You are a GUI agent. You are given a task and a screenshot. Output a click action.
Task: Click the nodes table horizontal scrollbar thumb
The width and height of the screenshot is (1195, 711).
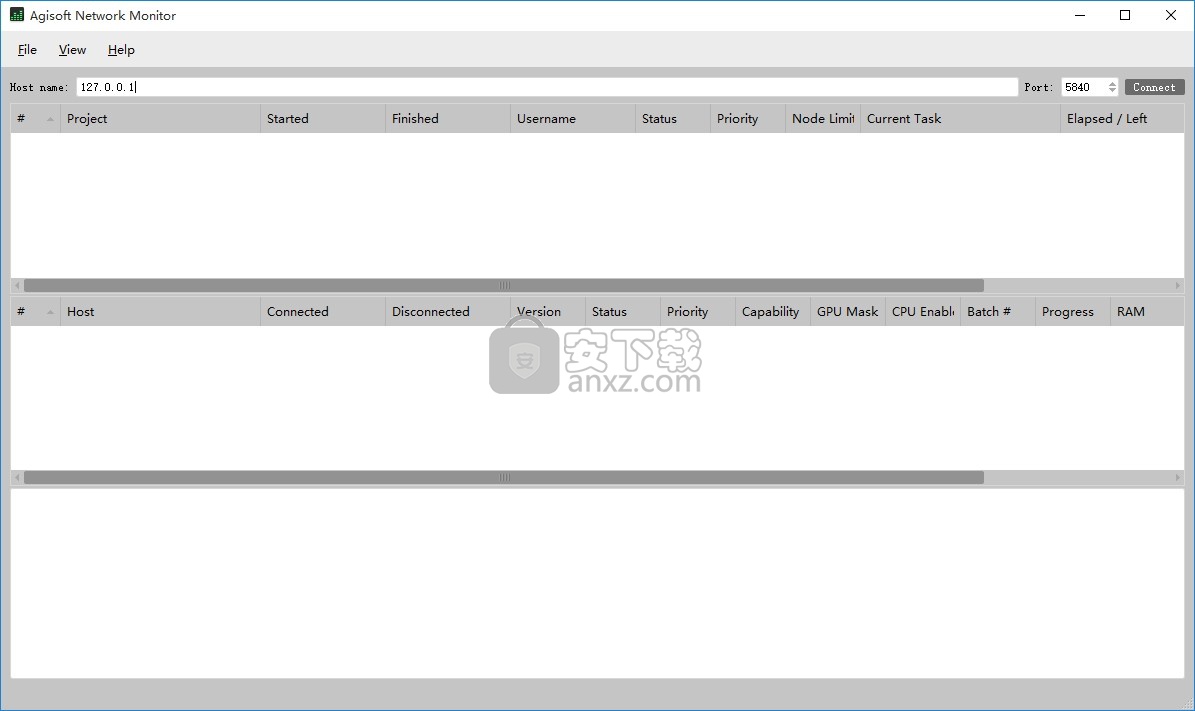click(504, 478)
